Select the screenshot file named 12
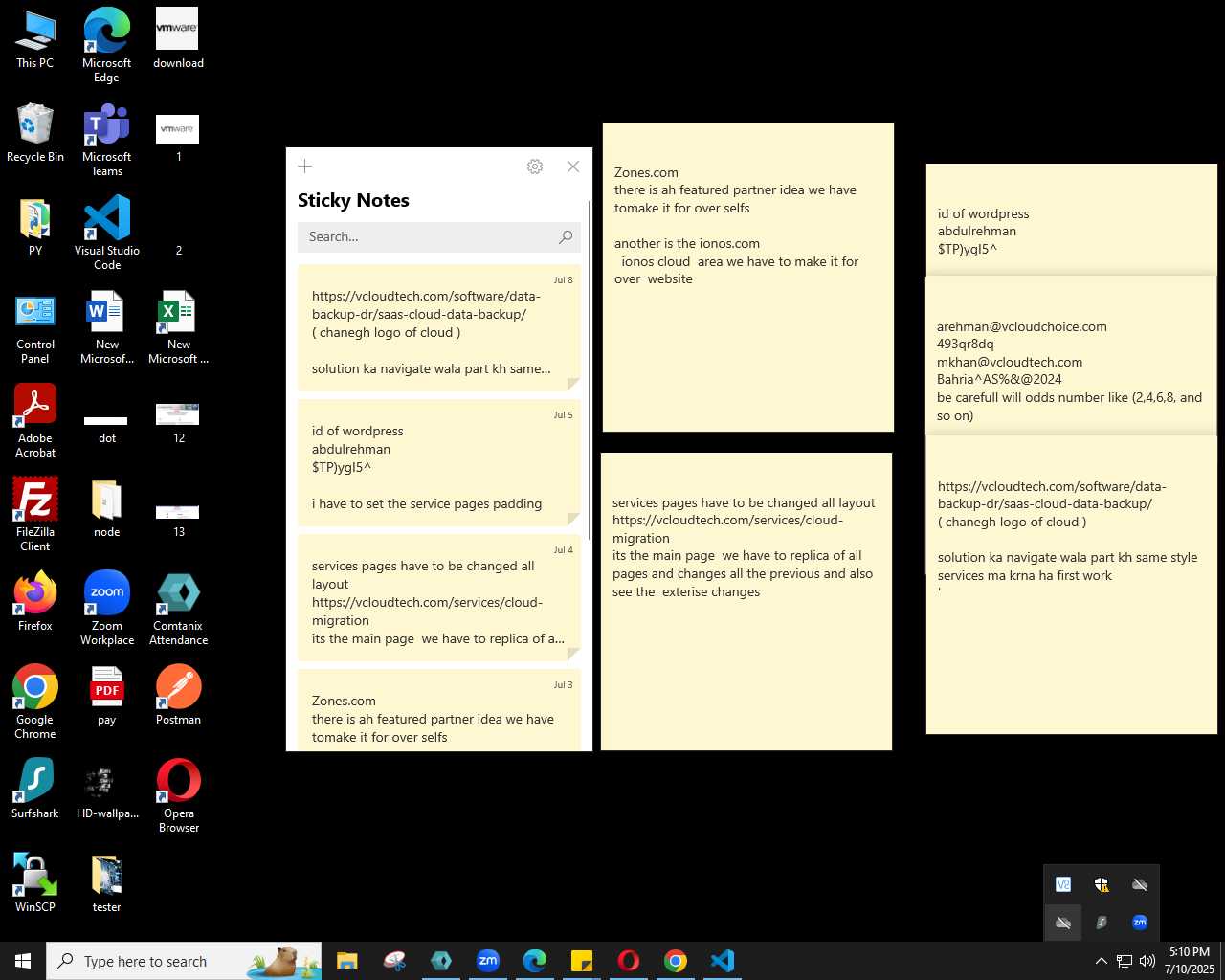The height and width of the screenshot is (980, 1225). coord(179,422)
